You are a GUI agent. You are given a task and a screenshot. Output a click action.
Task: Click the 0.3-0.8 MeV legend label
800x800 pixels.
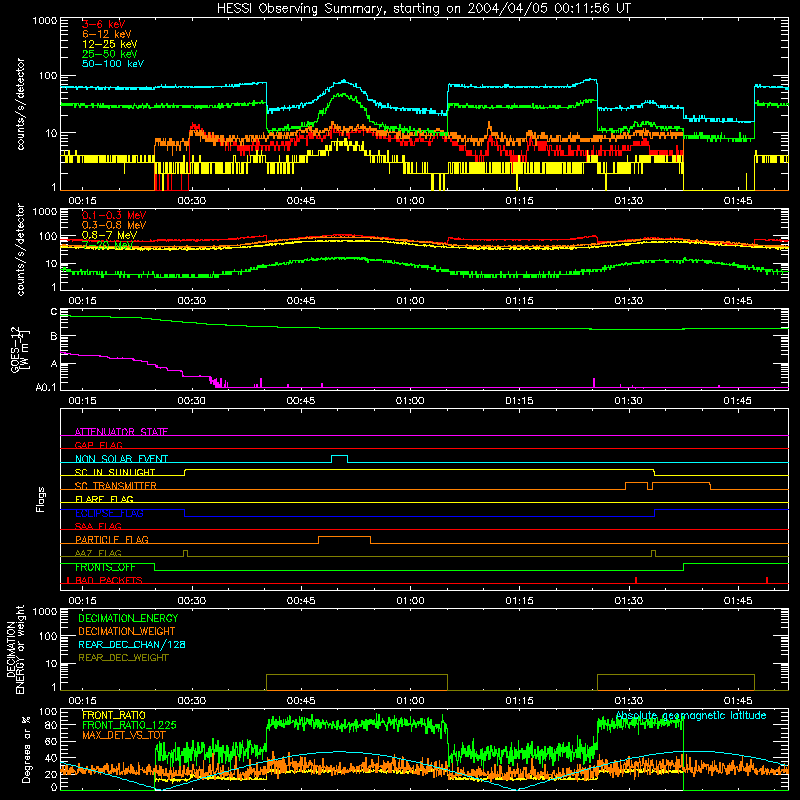pos(114,225)
